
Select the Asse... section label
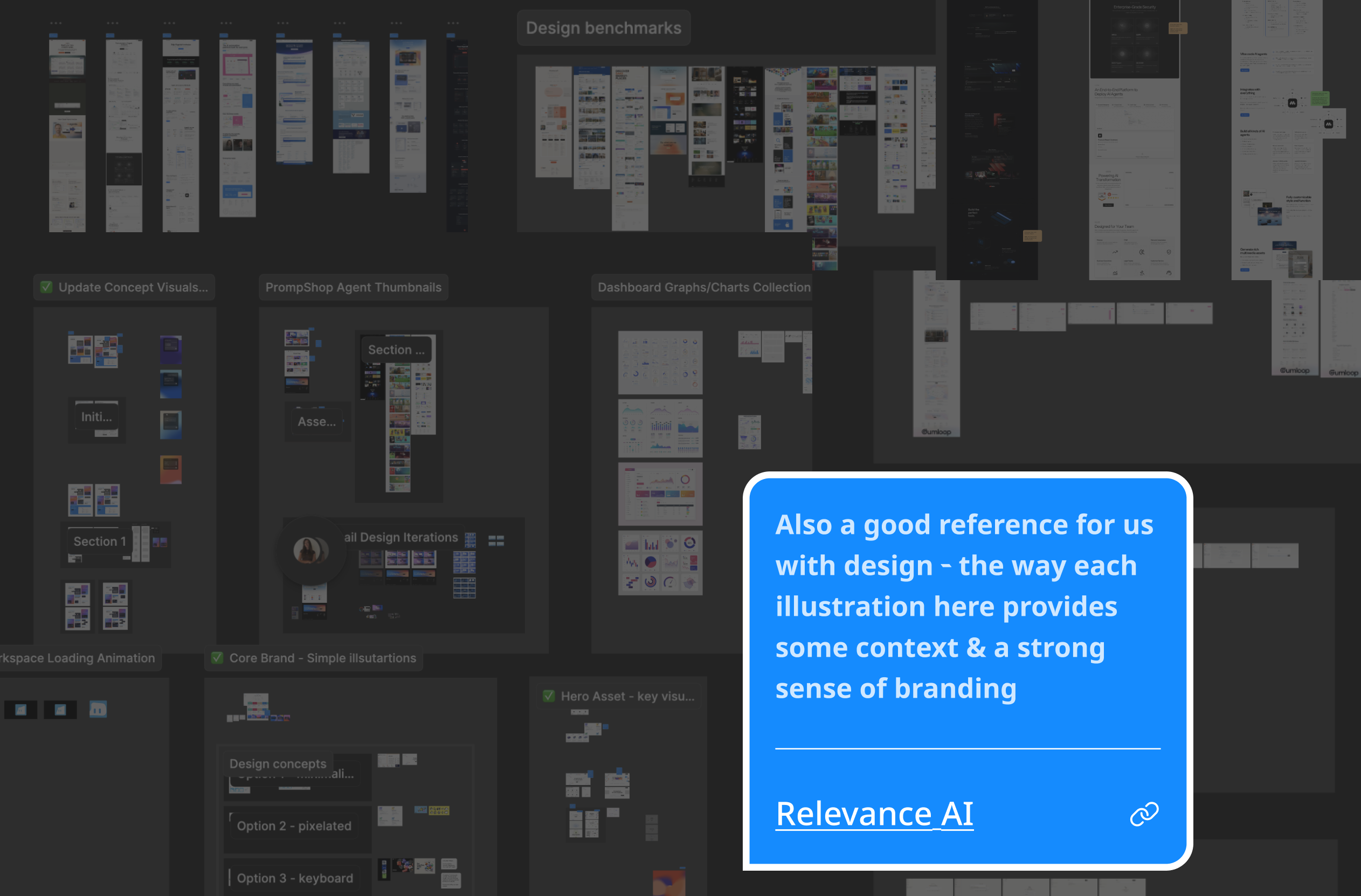[x=317, y=422]
